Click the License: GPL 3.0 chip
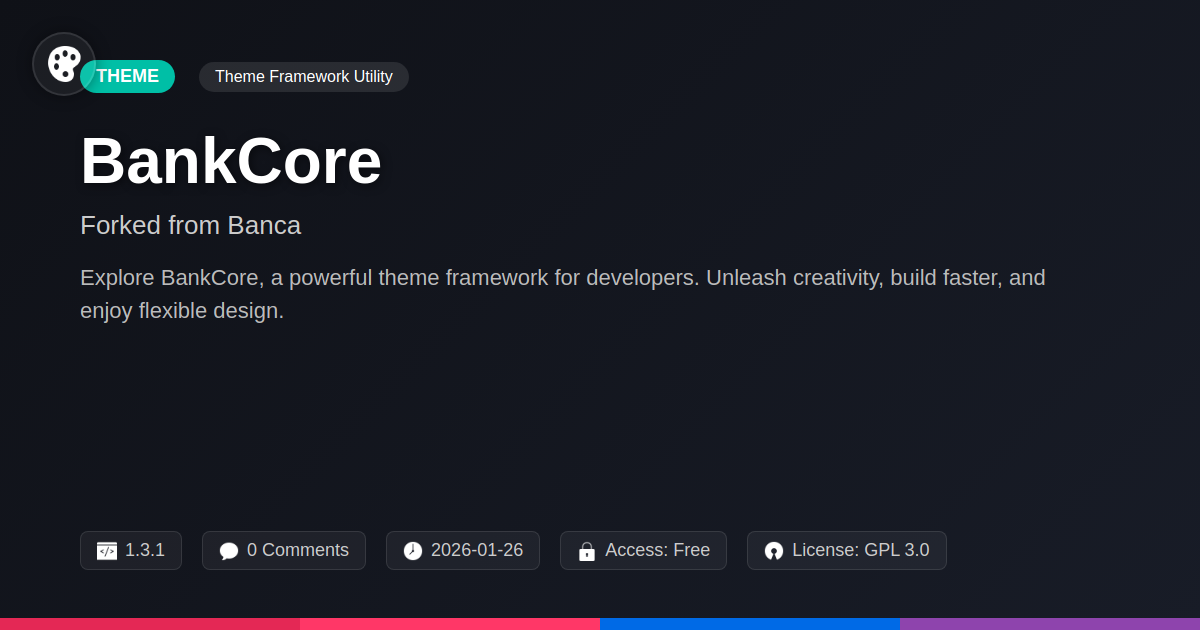The image size is (1200, 630). pyautogui.click(x=847, y=551)
